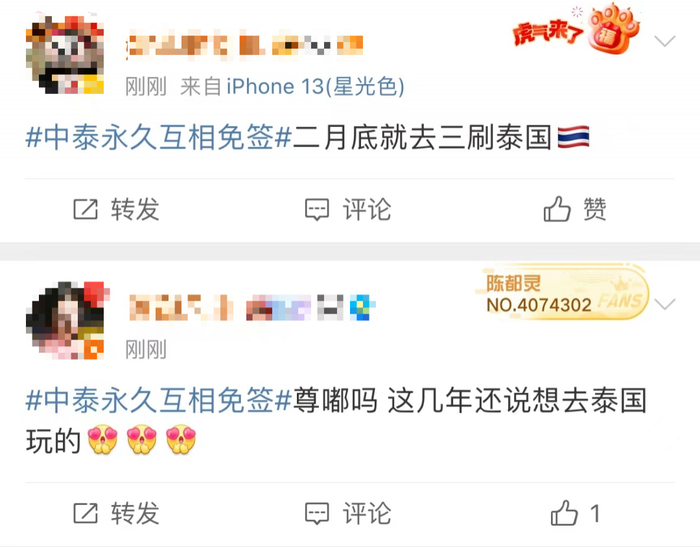Open the second poster's avatar
The image size is (700, 547).
pyautogui.click(x=65, y=320)
